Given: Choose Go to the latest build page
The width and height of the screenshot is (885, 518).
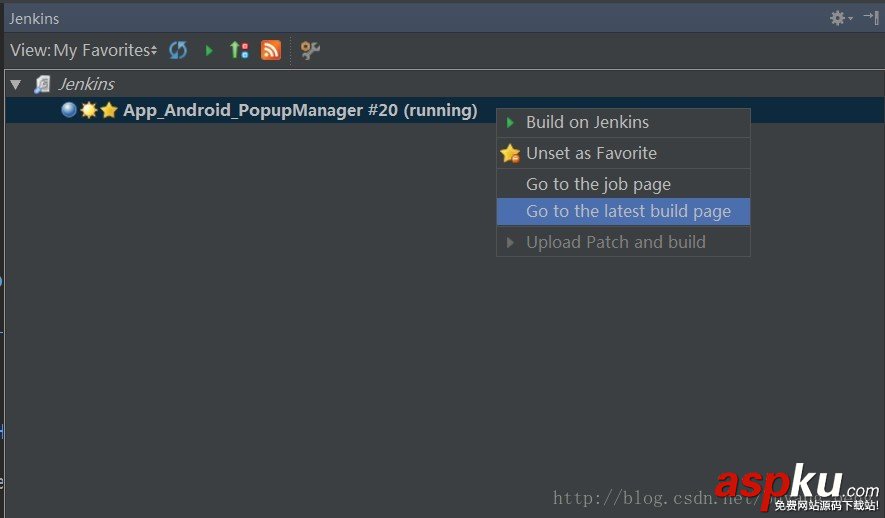Looking at the screenshot, I should 623,212.
